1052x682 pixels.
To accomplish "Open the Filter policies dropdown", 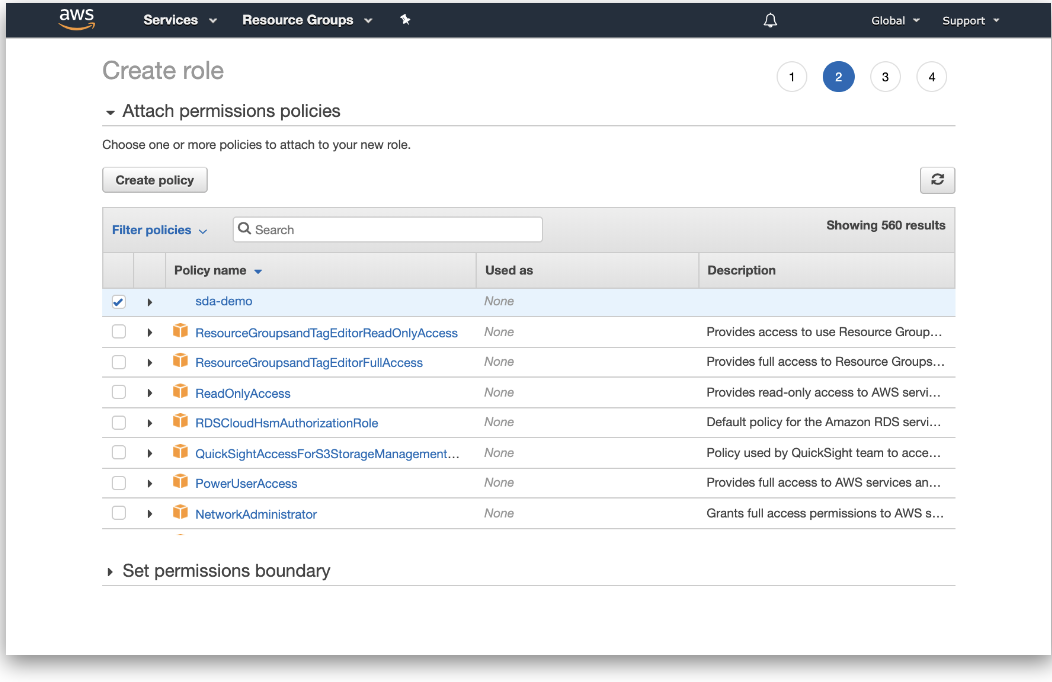I will 160,230.
